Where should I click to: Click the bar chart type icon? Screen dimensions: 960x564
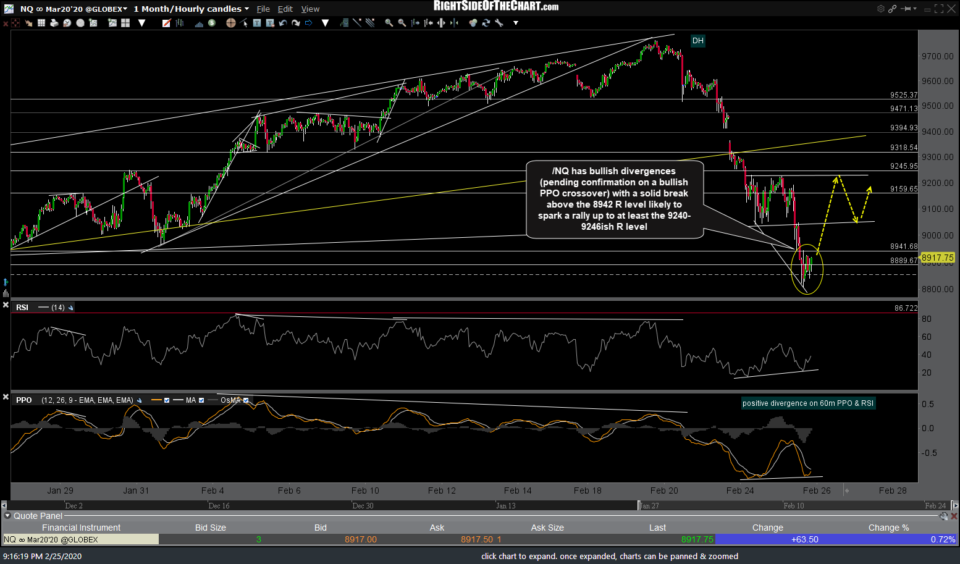point(179,23)
